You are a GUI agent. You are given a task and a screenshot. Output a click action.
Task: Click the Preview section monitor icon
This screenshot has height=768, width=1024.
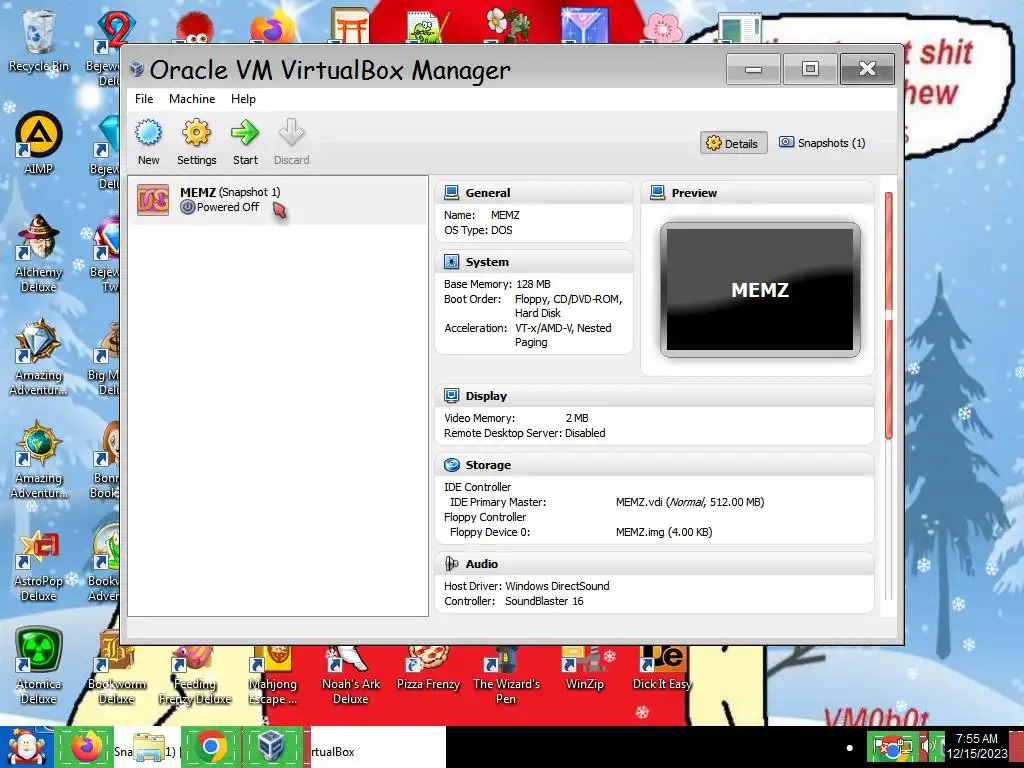[658, 193]
